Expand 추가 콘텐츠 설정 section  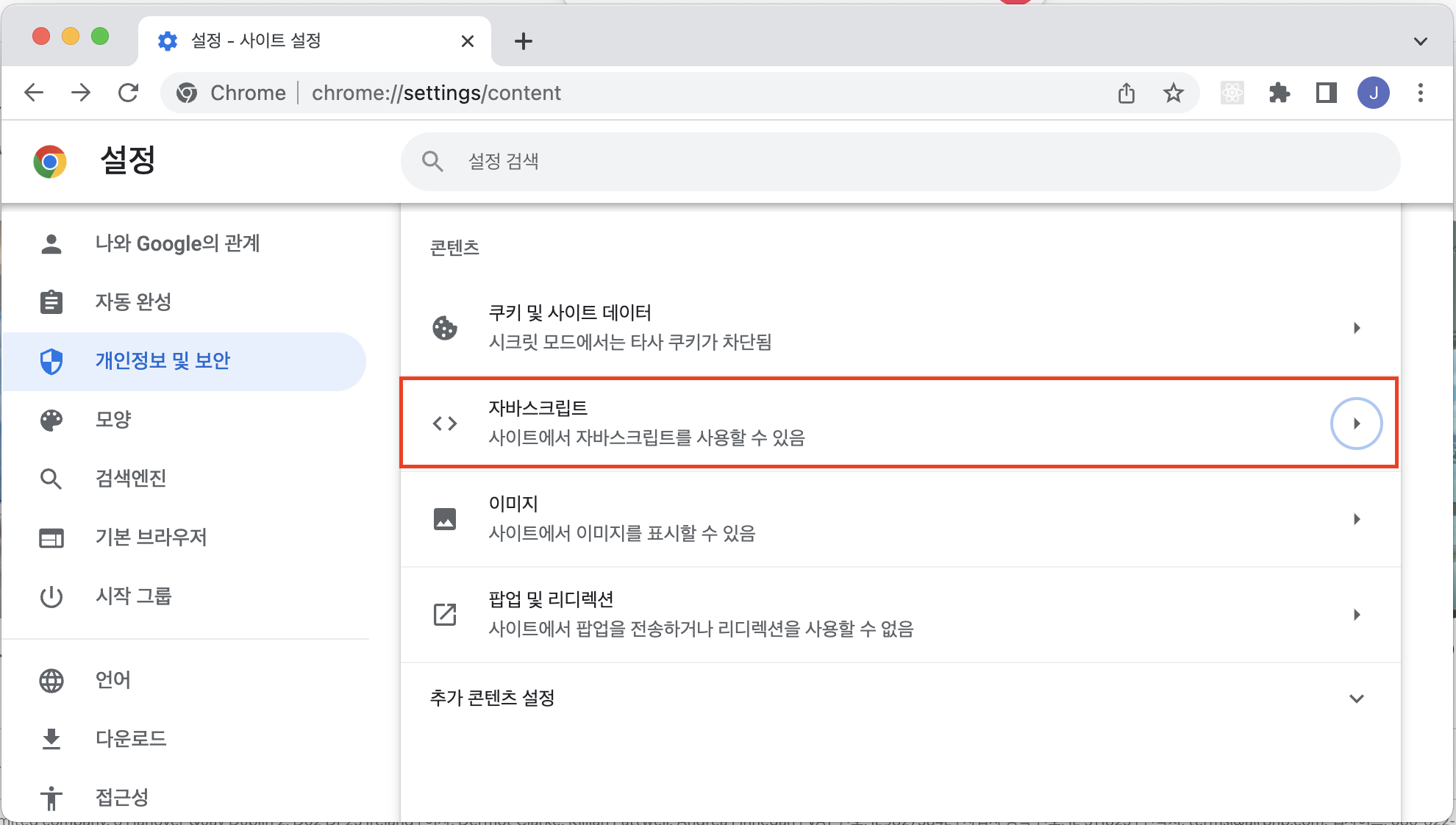point(1356,699)
